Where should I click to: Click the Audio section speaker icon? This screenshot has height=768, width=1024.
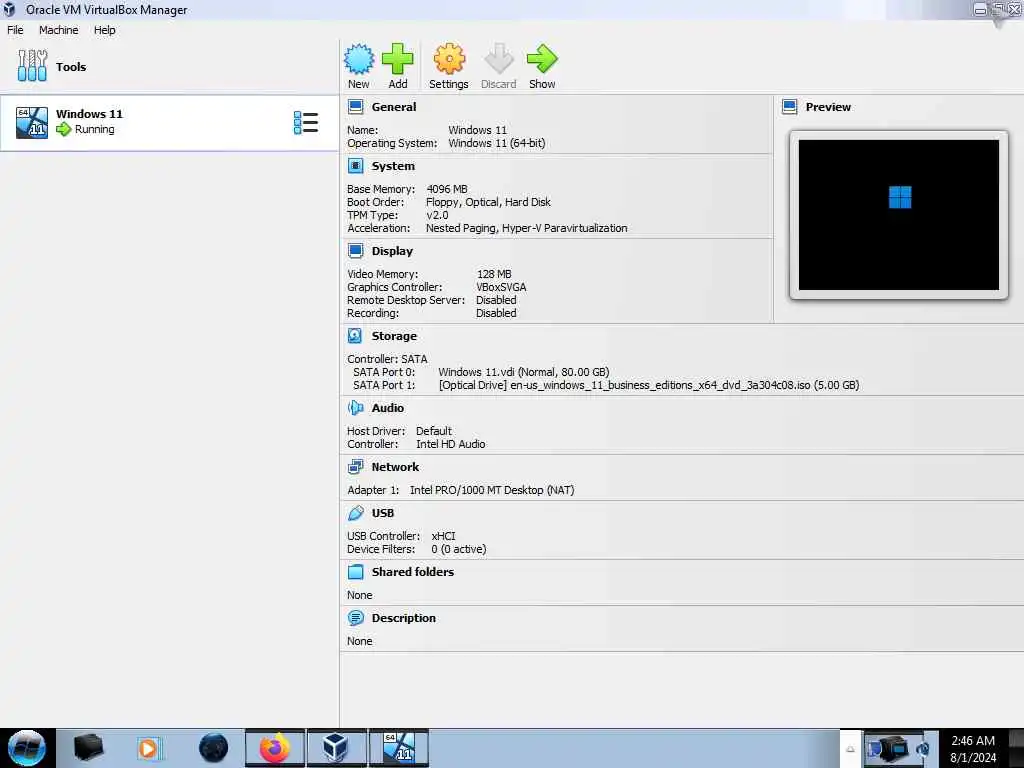click(355, 408)
